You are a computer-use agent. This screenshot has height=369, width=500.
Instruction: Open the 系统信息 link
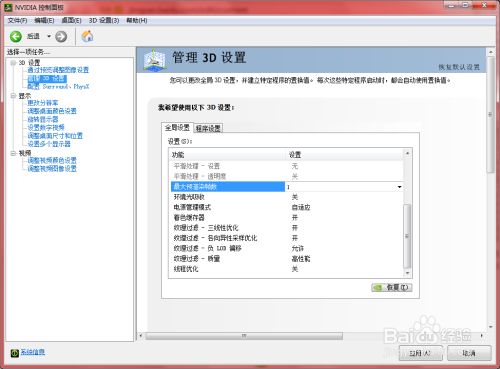click(33, 352)
